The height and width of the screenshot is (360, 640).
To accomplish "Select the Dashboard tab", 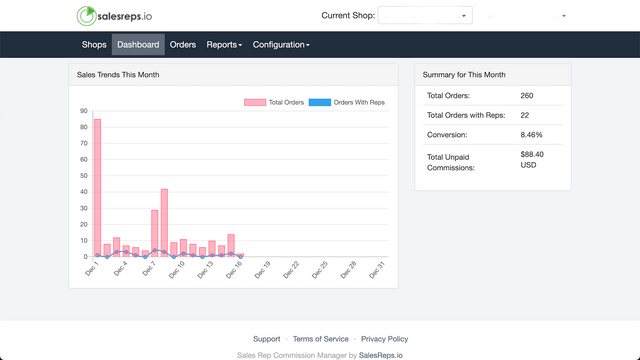I will coord(138,44).
